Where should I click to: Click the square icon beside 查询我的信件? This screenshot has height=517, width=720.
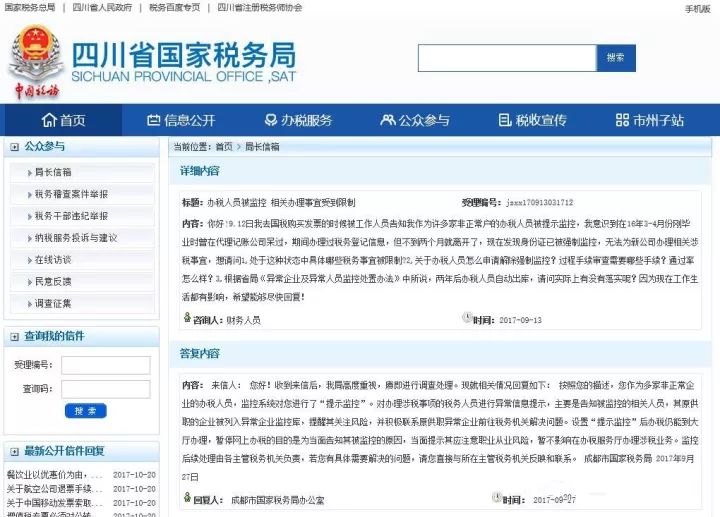tap(15, 337)
